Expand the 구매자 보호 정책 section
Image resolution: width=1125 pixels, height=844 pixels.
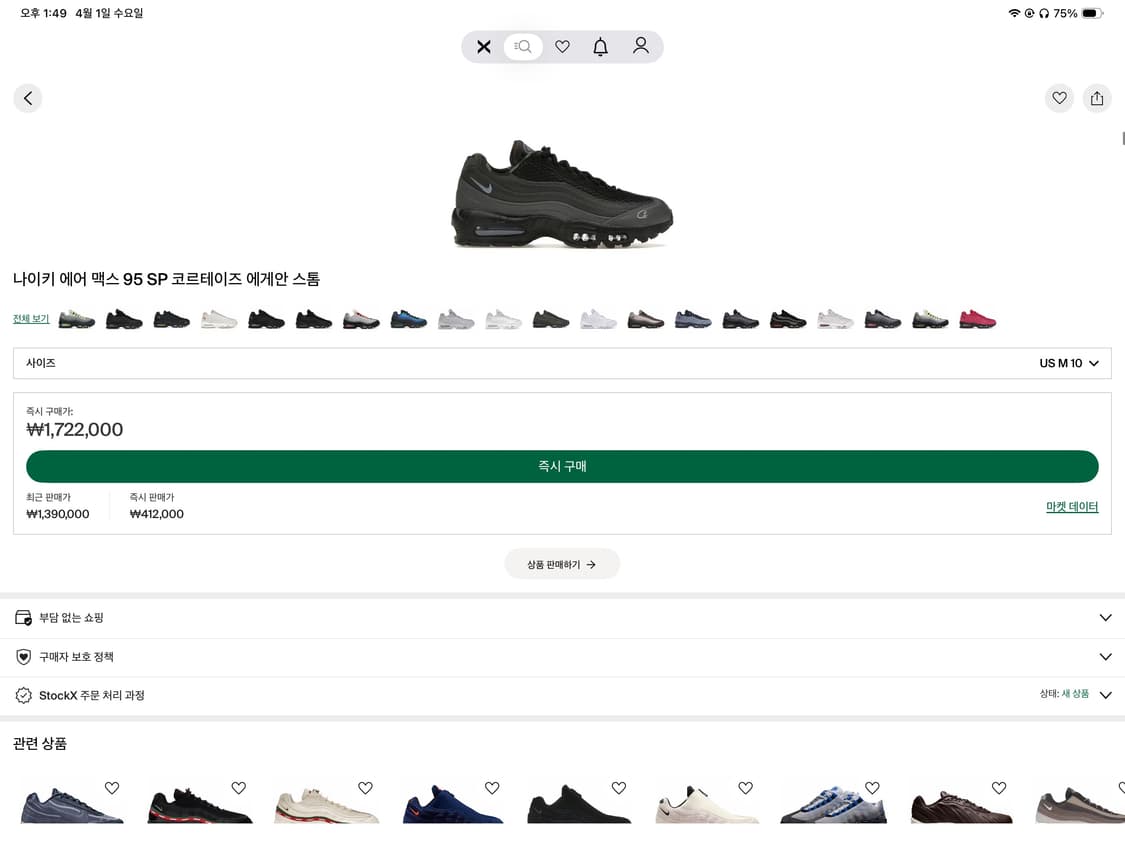(x=1105, y=657)
